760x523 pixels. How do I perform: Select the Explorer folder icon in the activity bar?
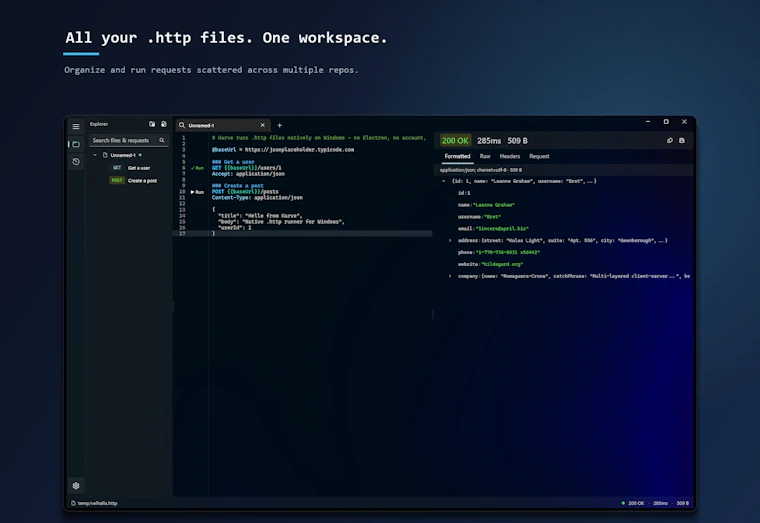[x=76, y=144]
